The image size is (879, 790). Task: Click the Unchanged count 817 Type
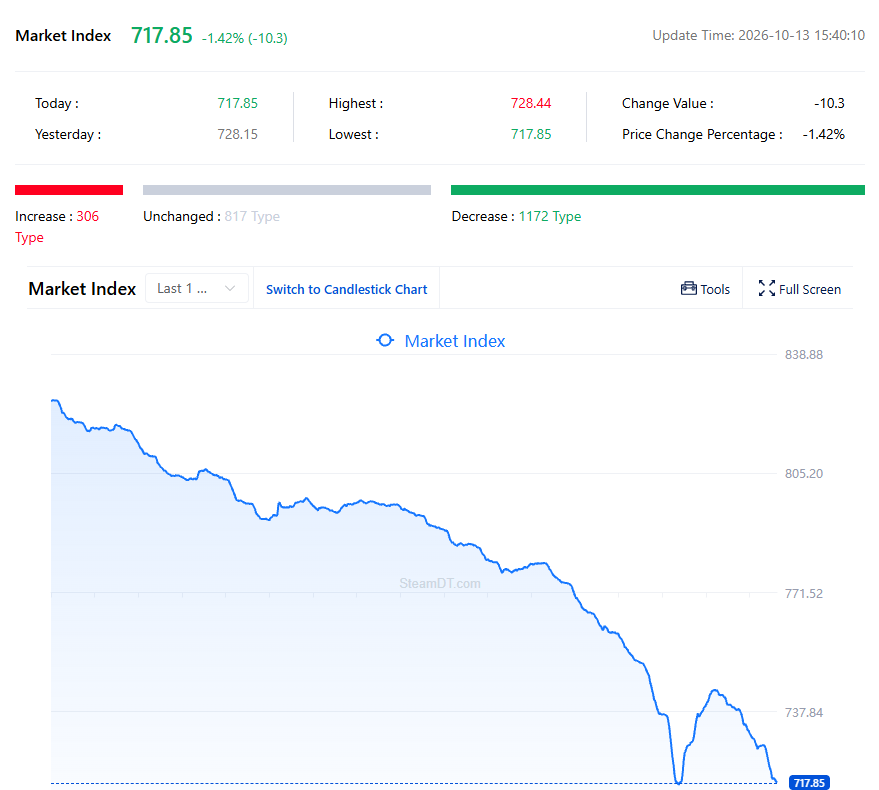coord(252,216)
